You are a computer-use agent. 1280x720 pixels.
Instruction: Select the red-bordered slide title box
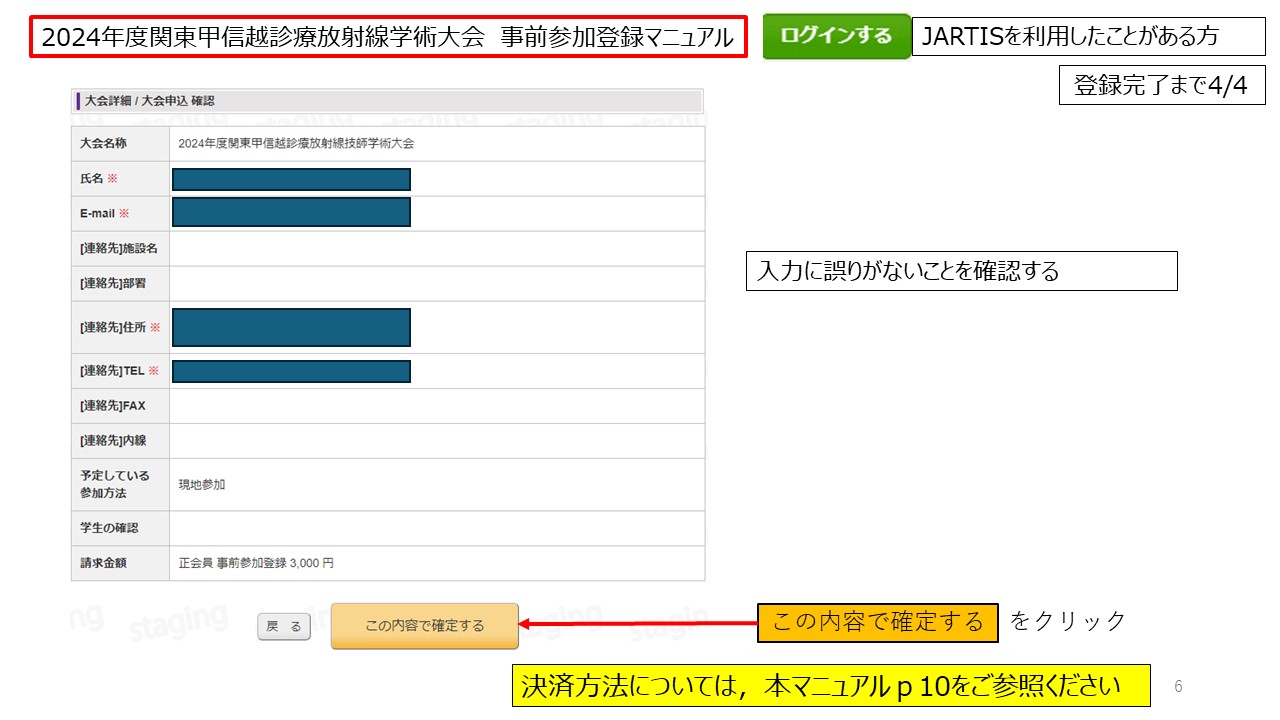tap(388, 38)
